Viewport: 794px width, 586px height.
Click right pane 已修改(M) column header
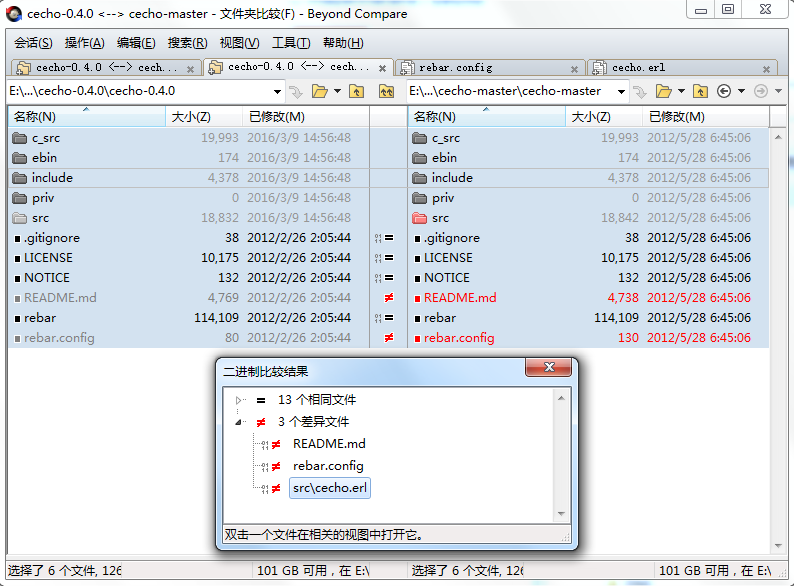[x=705, y=117]
